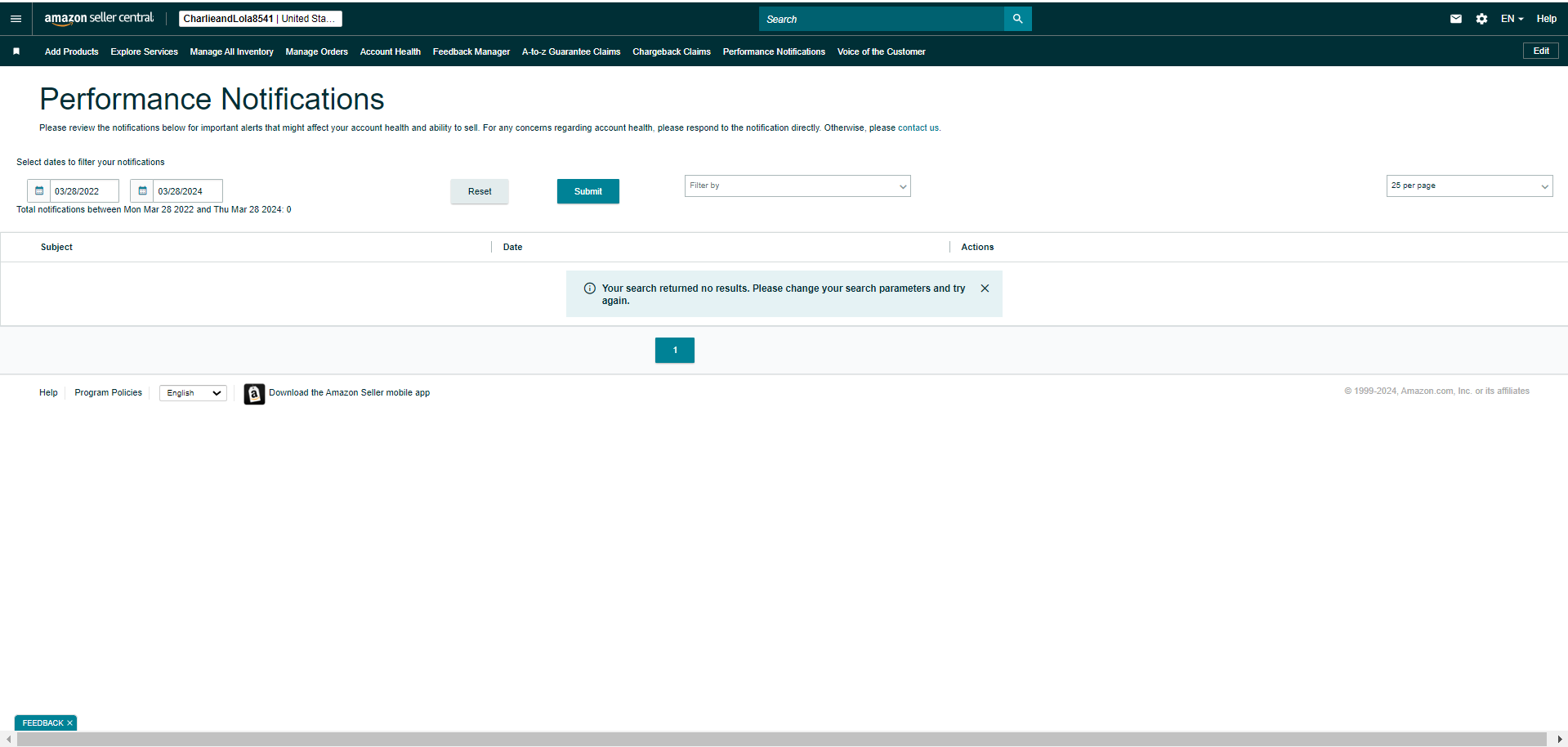Click the scrollbar right arrow
This screenshot has height=747, width=1568.
click(1560, 740)
